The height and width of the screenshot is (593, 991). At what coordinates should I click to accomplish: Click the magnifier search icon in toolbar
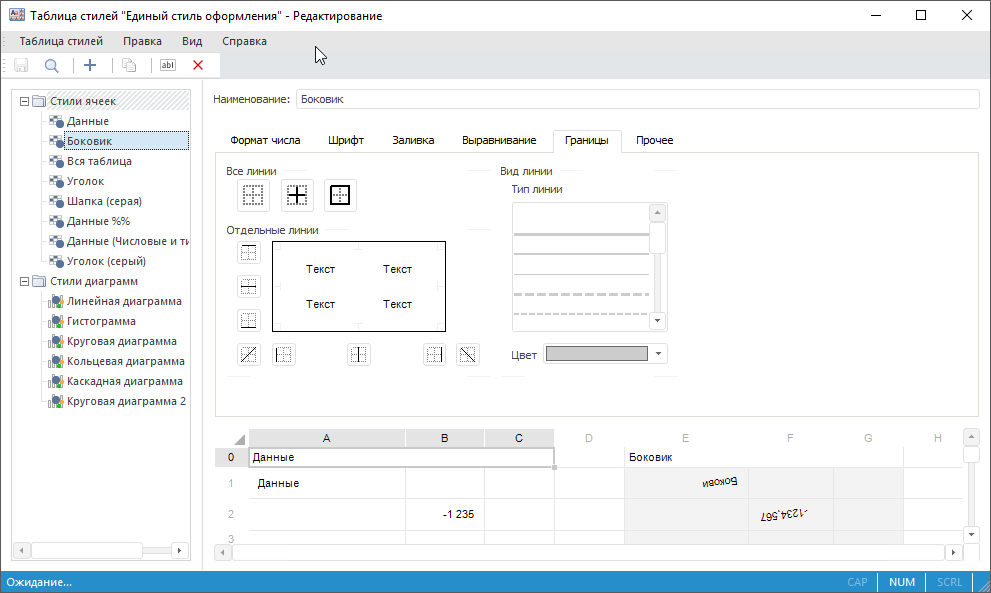pos(51,65)
